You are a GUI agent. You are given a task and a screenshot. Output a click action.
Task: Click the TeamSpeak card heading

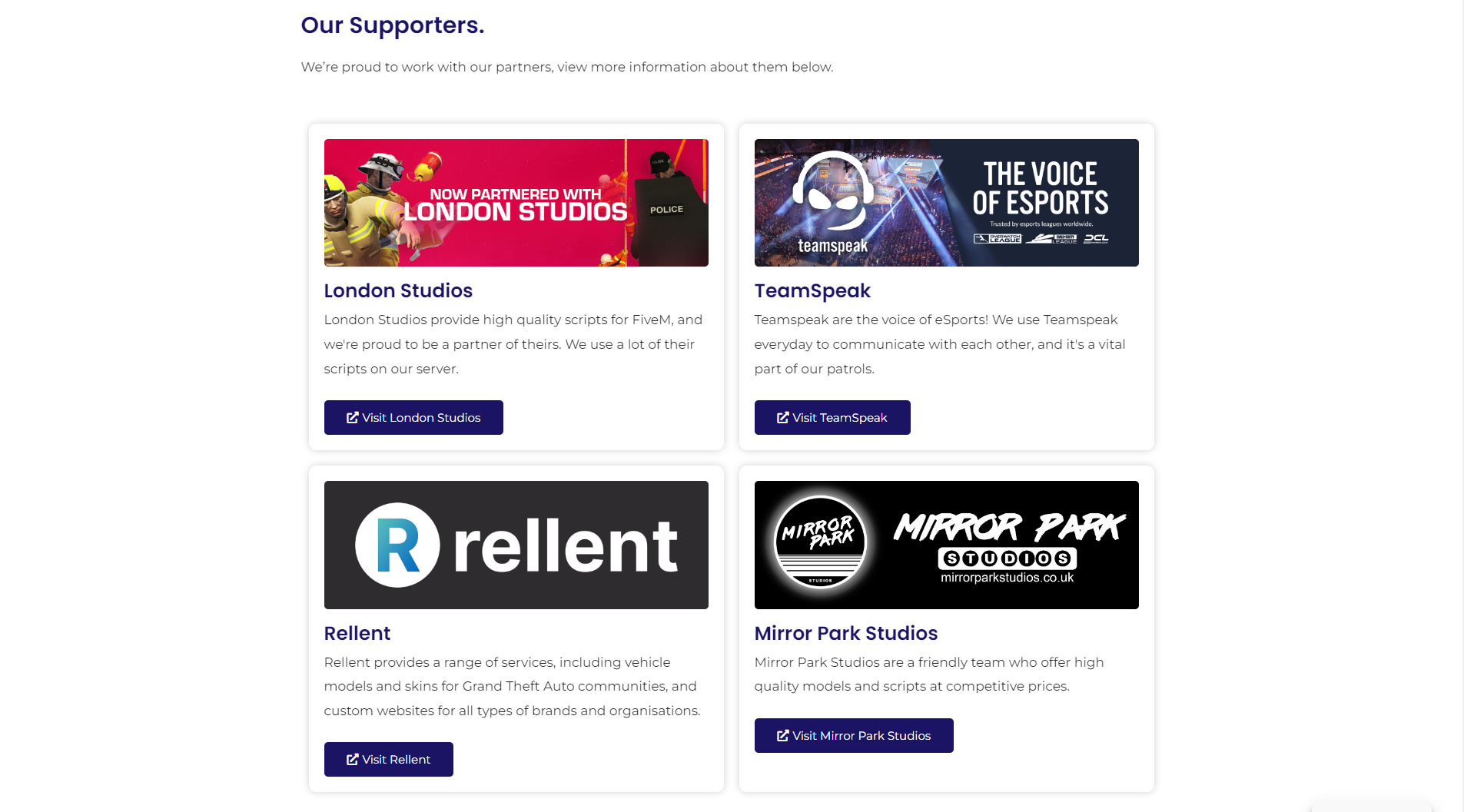coord(812,291)
